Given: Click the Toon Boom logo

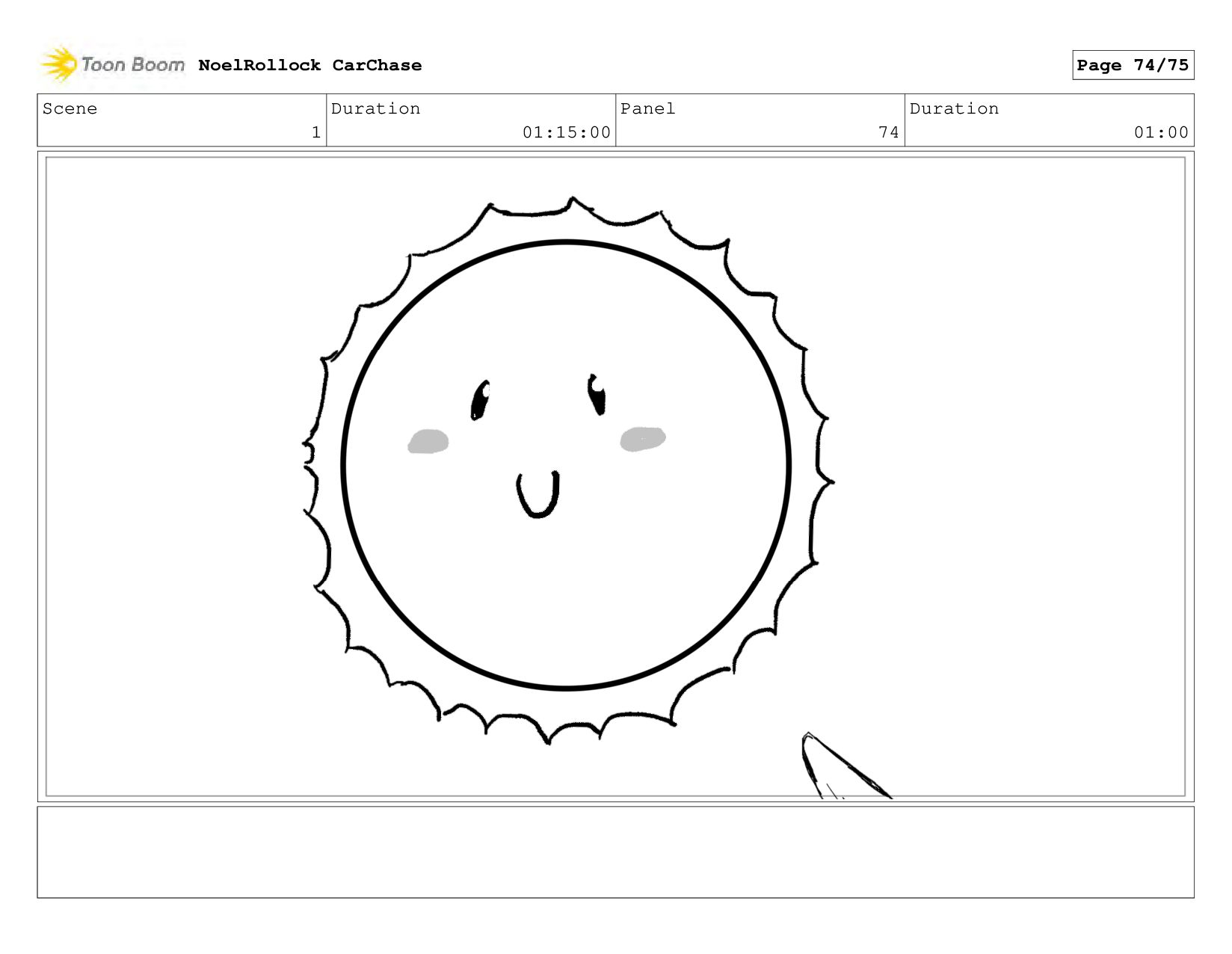Looking at the screenshot, I should click(x=113, y=64).
